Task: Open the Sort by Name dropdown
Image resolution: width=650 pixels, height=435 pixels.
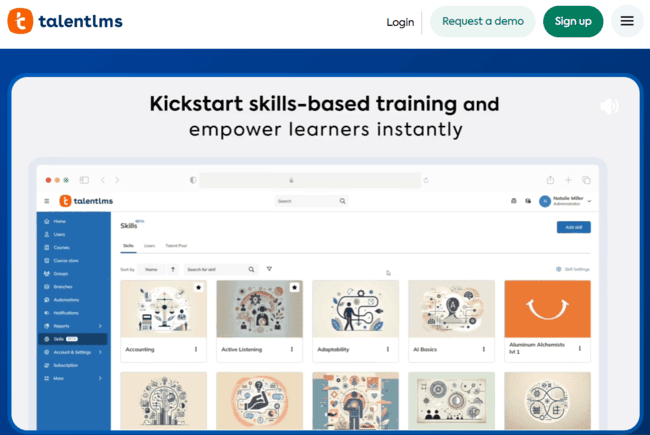Action: coord(151,270)
